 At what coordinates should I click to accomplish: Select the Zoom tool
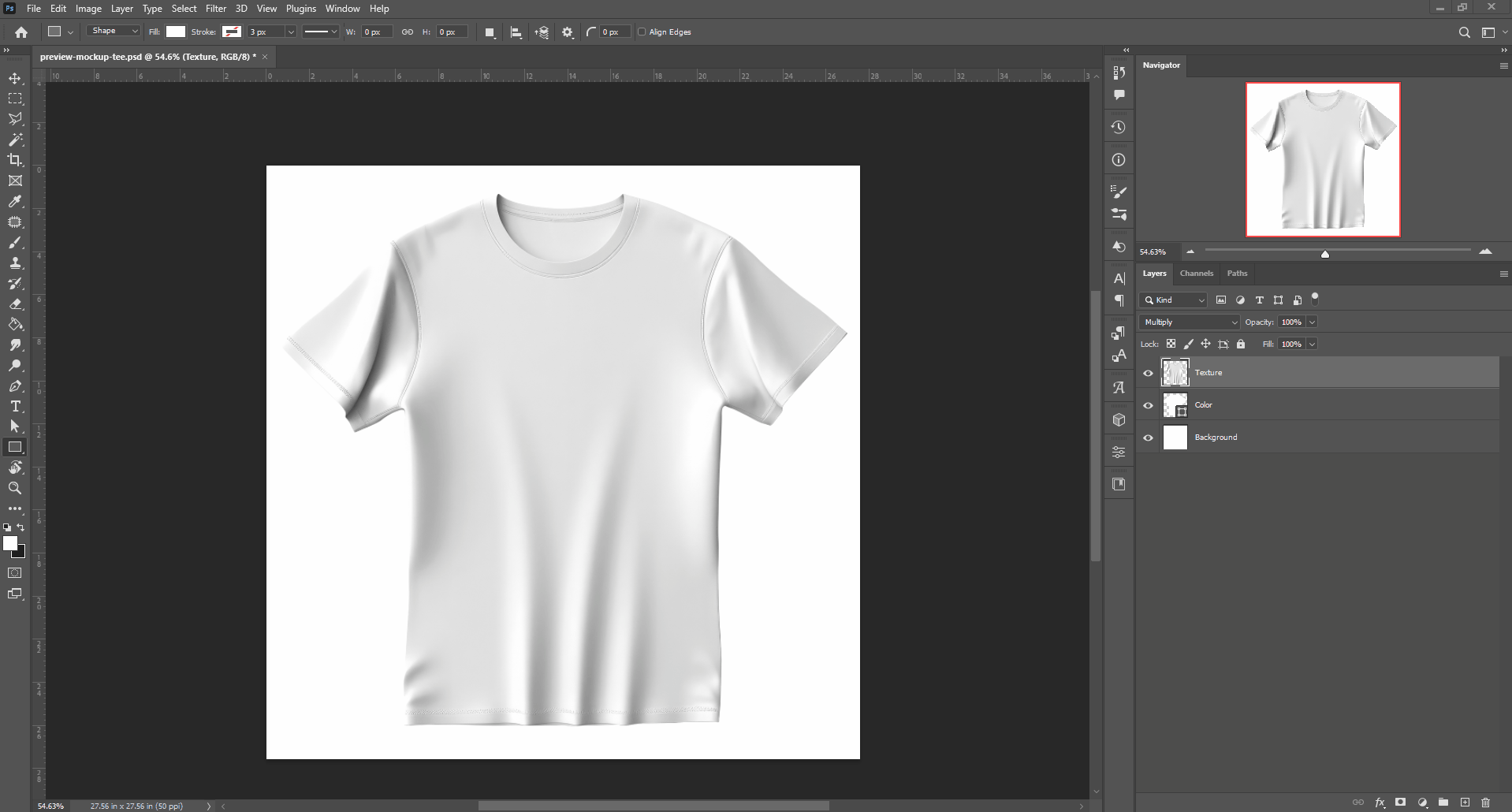[x=14, y=488]
